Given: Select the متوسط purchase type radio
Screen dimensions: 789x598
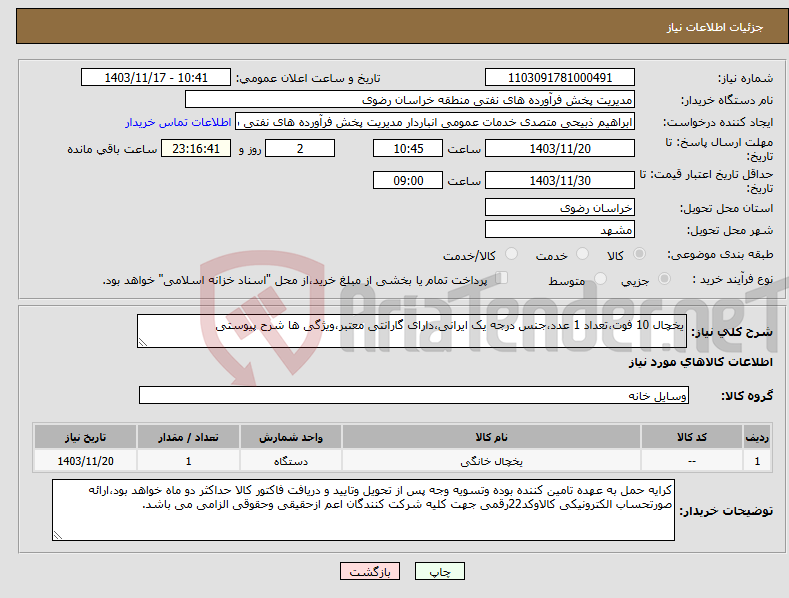Looking at the screenshot, I should pyautogui.click(x=600, y=278).
